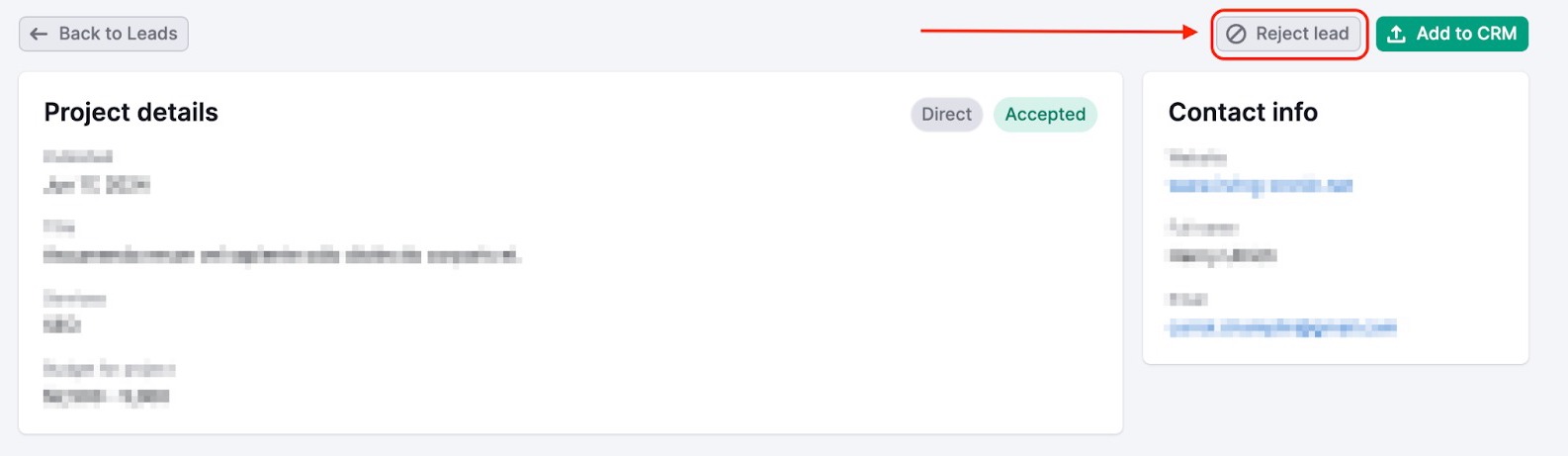Image resolution: width=1568 pixels, height=456 pixels.
Task: Select the green Accepted status badge
Action: (x=1045, y=114)
